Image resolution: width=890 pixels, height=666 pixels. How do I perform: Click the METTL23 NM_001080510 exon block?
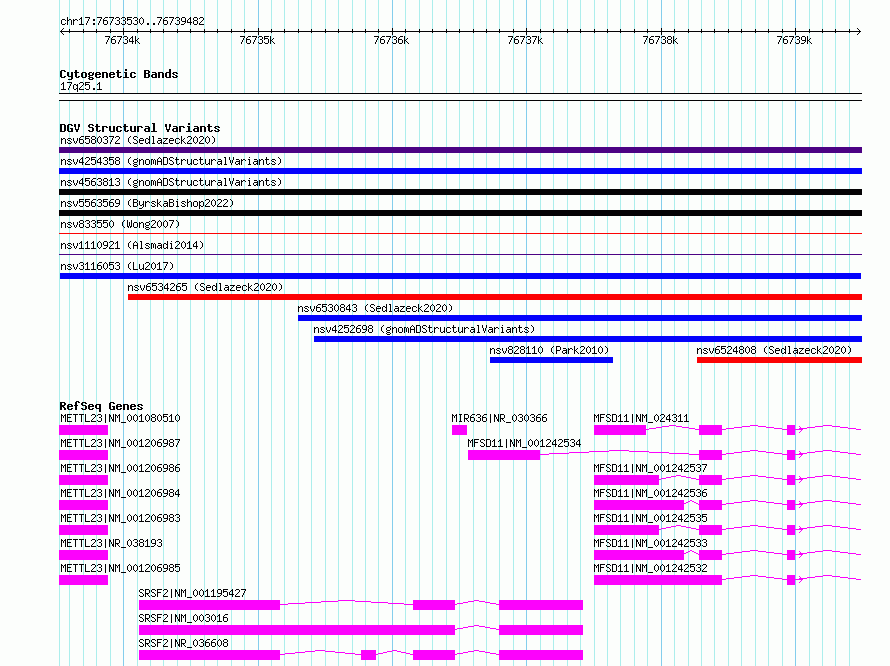pos(83,430)
